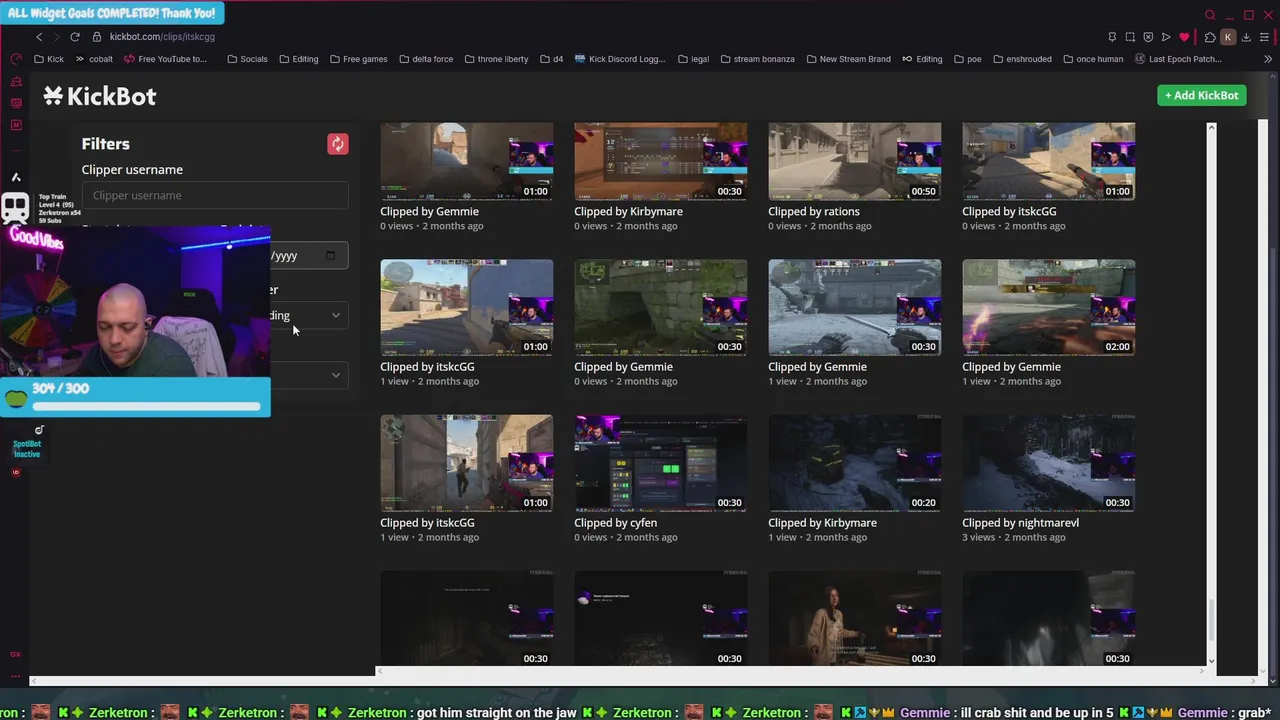Open the Kick bookmark folder
Image resolution: width=1280 pixels, height=720 pixels.
tap(48, 59)
